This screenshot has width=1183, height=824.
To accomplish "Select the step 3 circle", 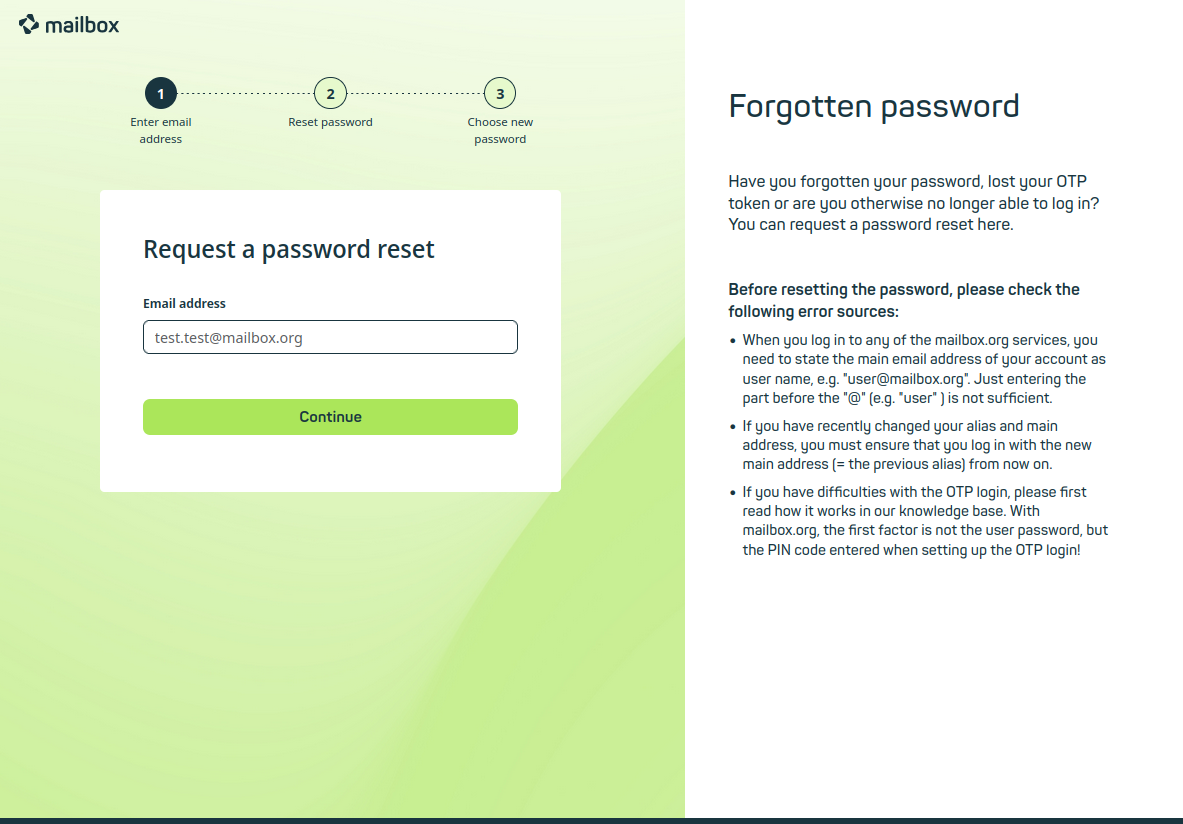I will [x=500, y=94].
